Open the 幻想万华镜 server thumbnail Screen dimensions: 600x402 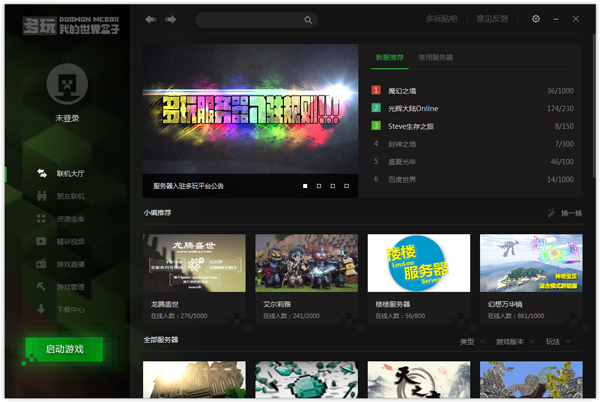pyautogui.click(x=531, y=263)
